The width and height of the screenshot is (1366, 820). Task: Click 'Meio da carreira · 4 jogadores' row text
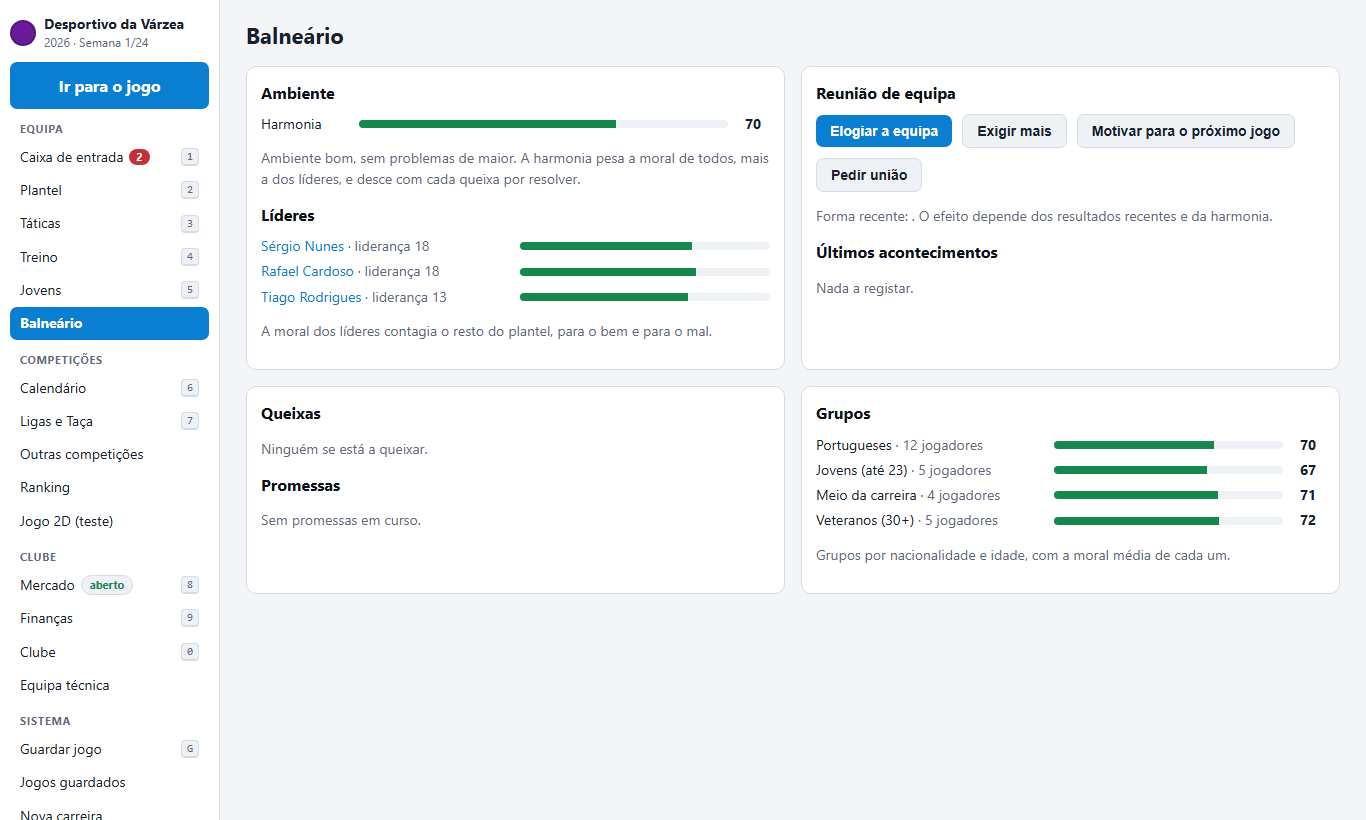point(908,495)
